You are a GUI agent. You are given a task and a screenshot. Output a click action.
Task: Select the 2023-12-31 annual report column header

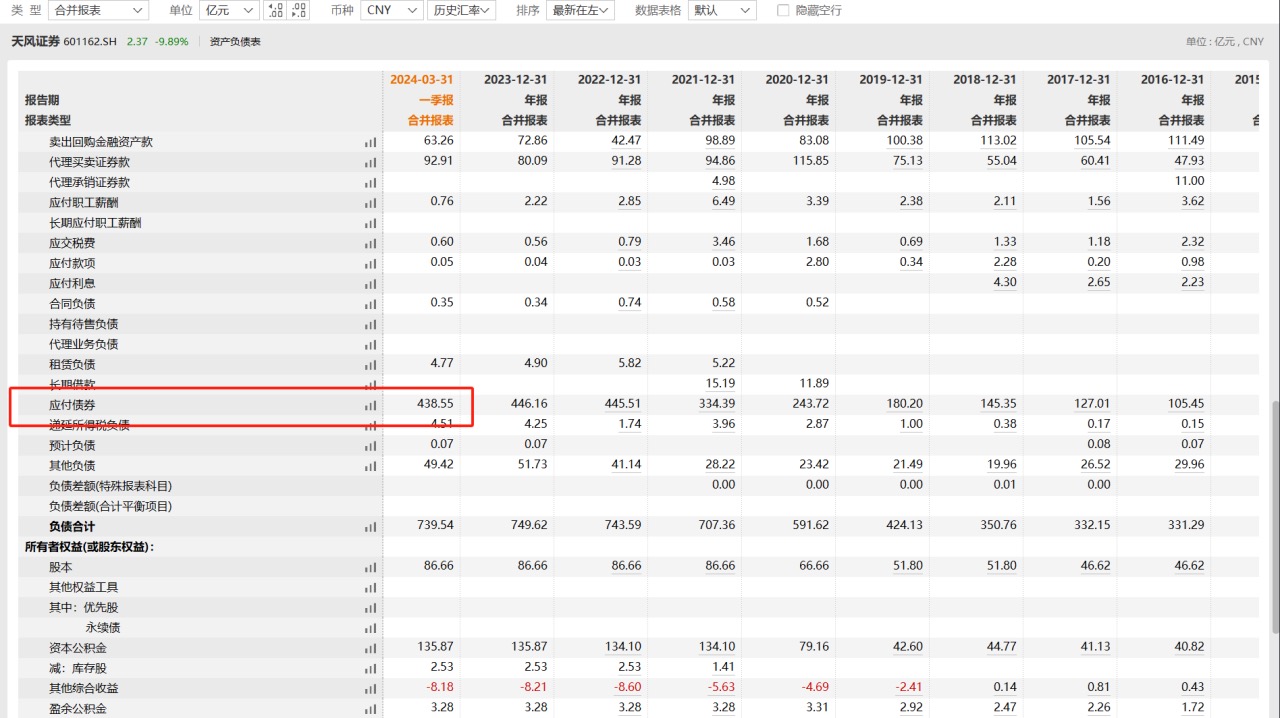(515, 80)
